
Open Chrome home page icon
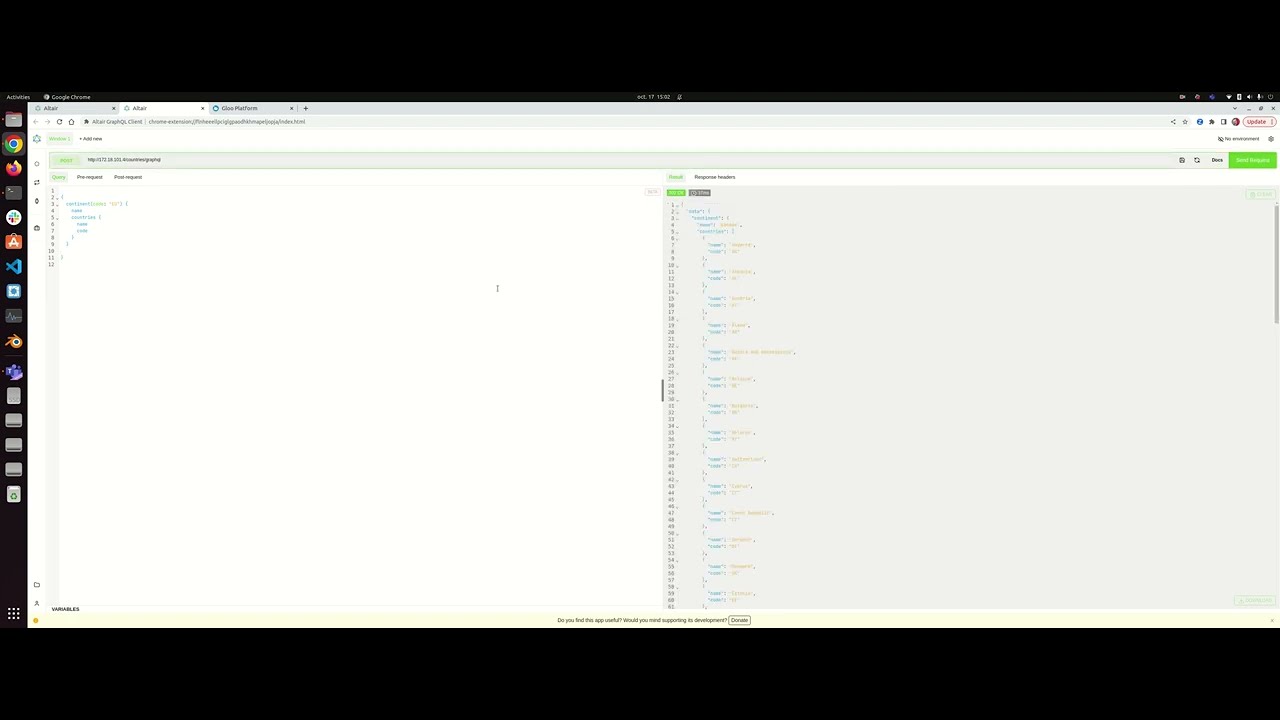pos(71,122)
